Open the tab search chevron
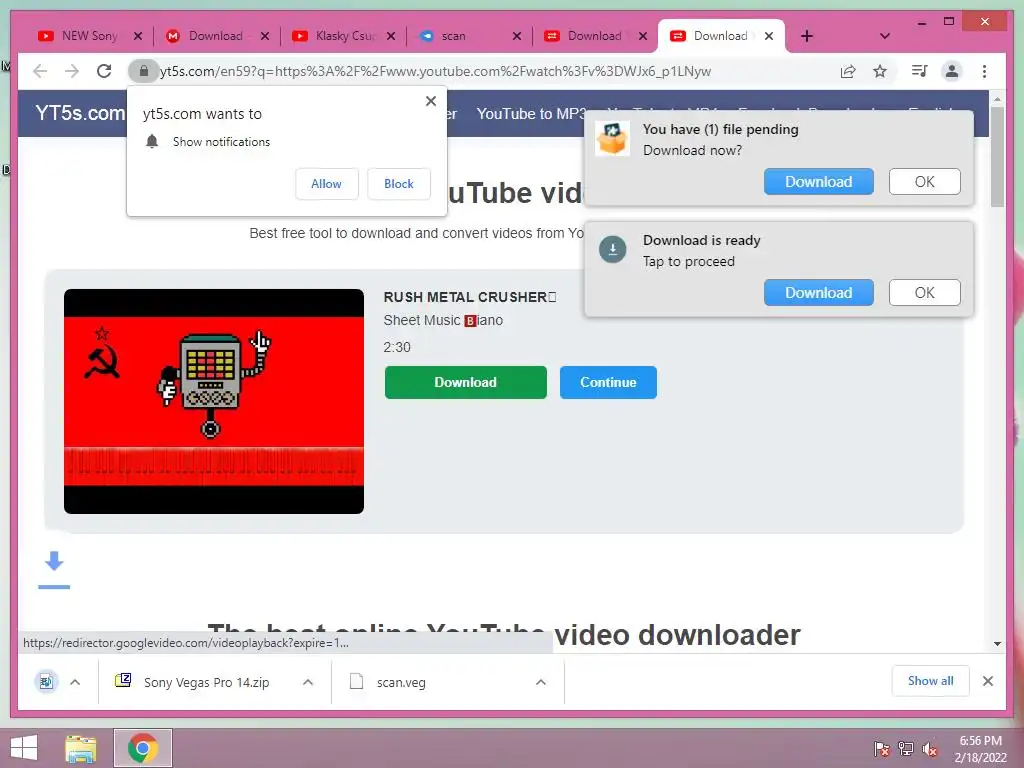Image resolution: width=1024 pixels, height=768 pixels. click(885, 36)
